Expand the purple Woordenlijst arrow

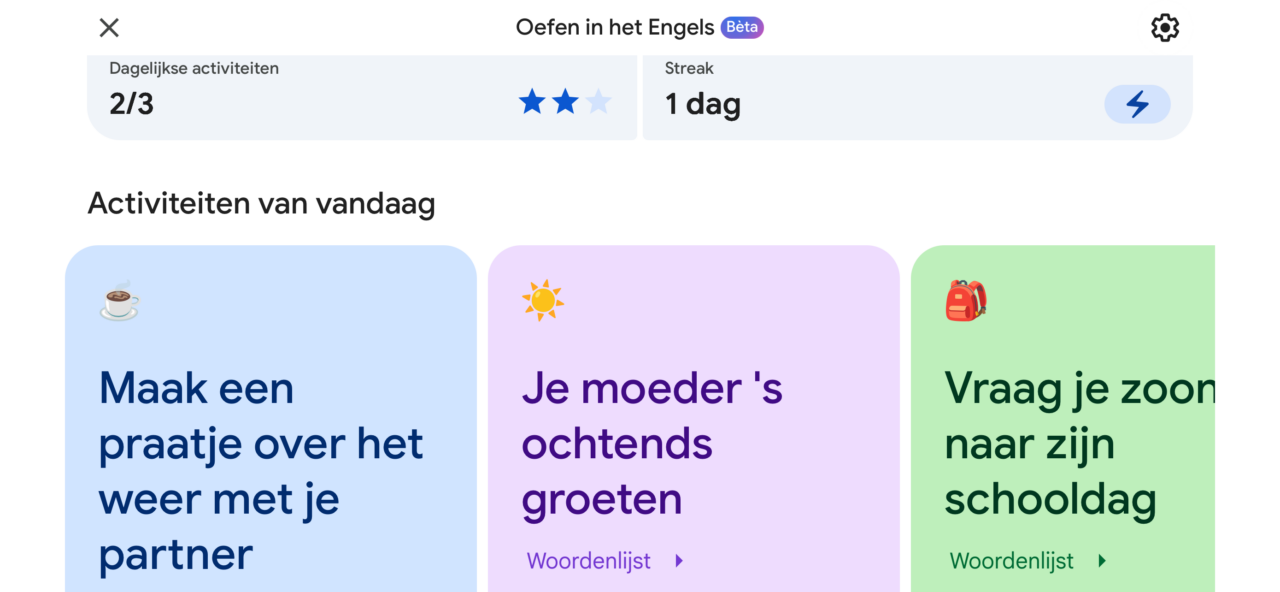[679, 561]
